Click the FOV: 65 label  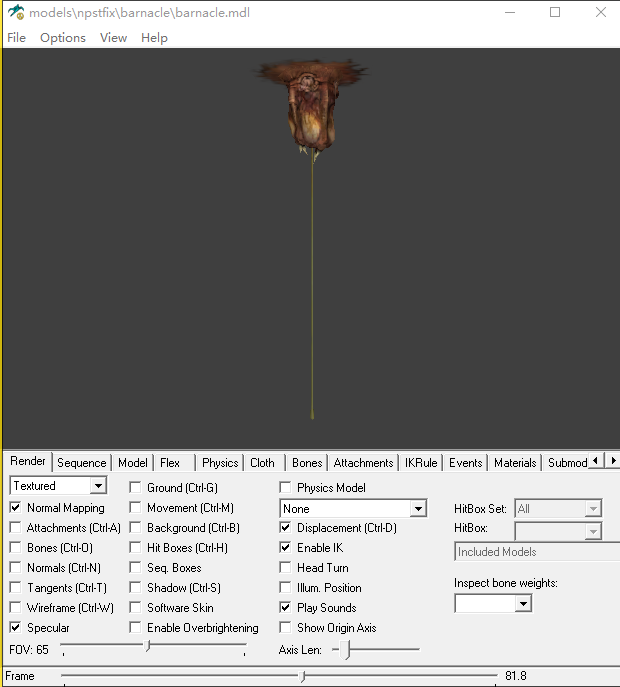pos(29,649)
